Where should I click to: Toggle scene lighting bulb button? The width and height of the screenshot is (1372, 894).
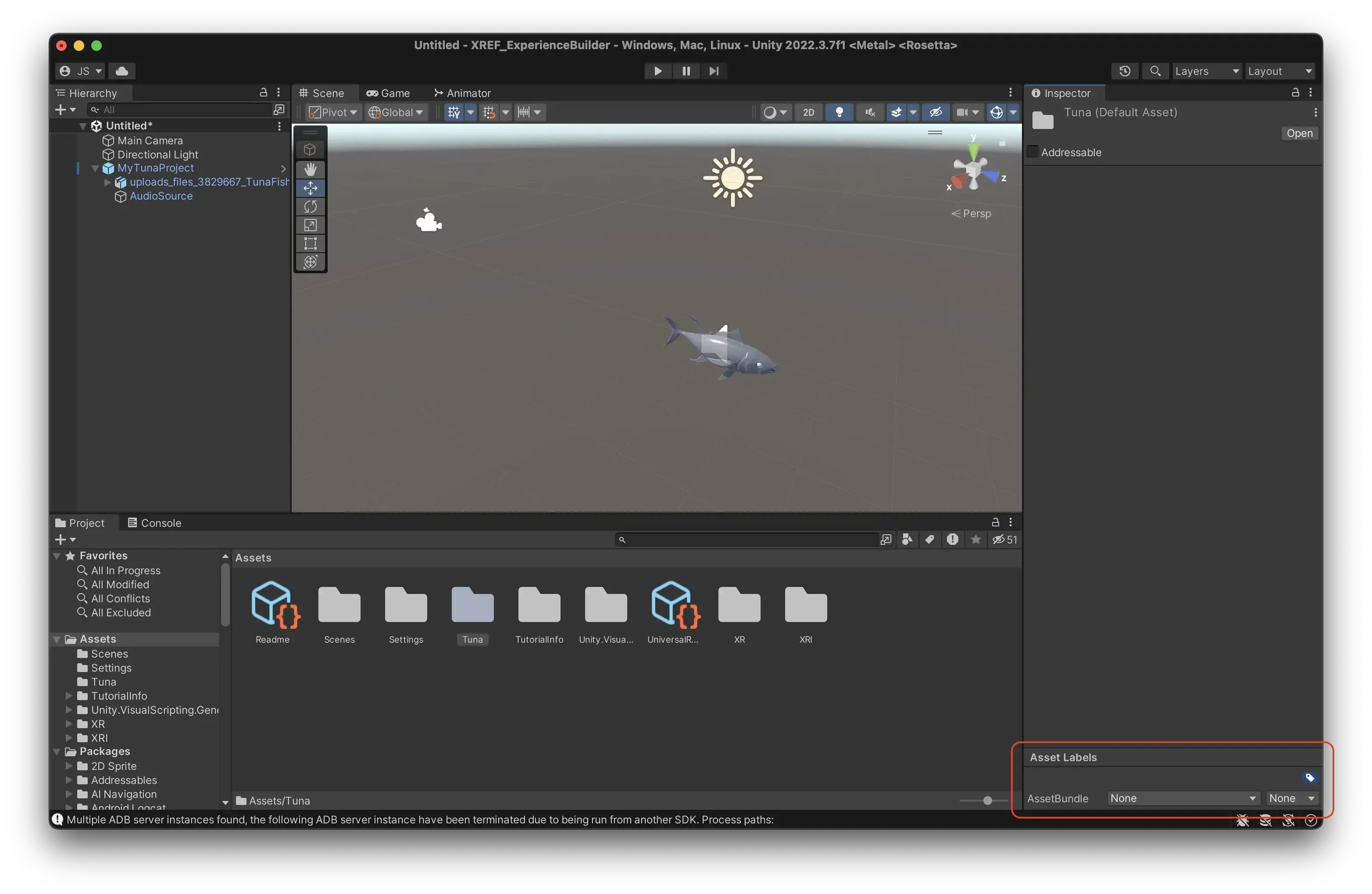click(839, 112)
